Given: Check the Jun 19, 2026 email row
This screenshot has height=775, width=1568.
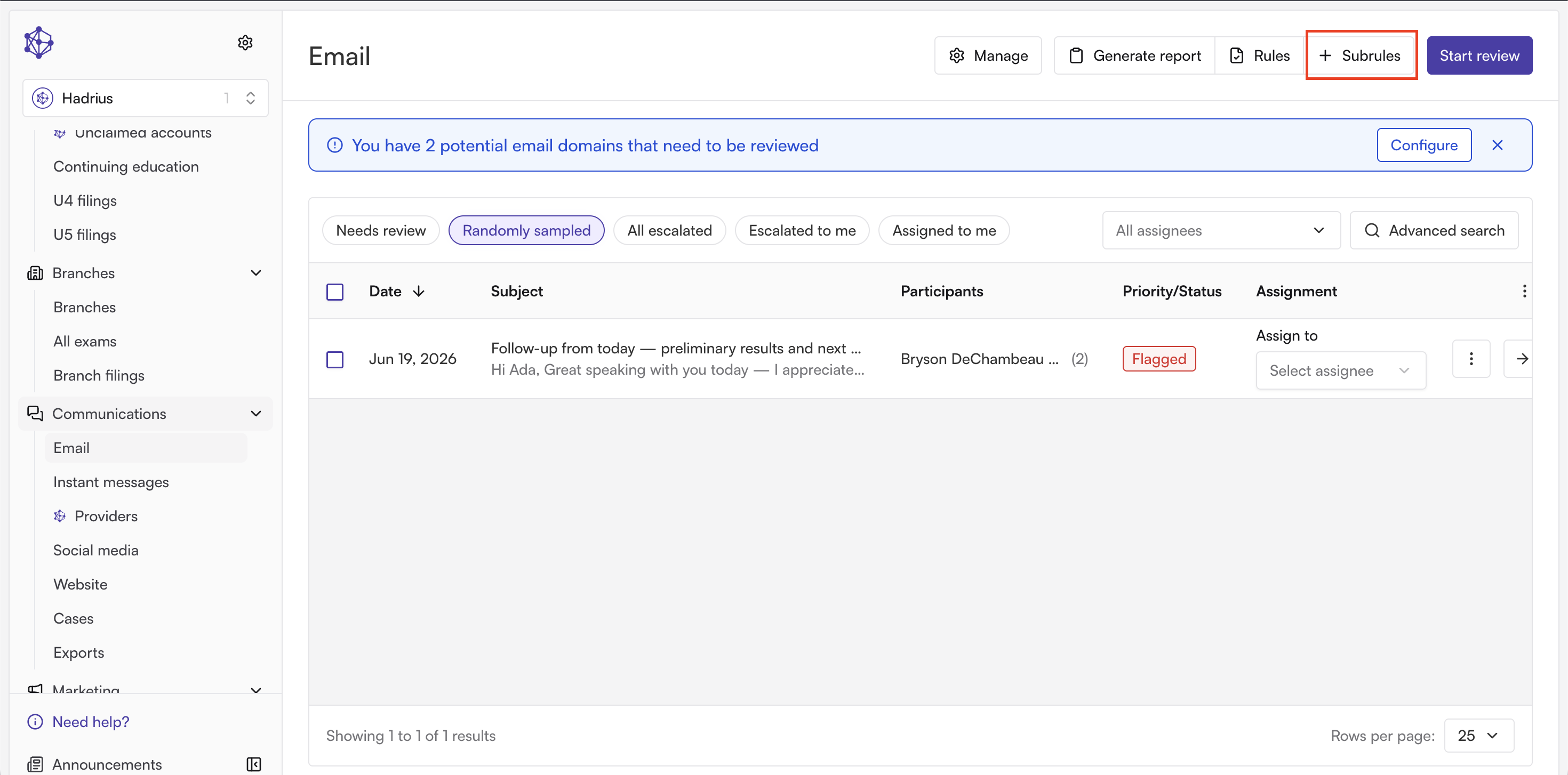Looking at the screenshot, I should (x=335, y=360).
